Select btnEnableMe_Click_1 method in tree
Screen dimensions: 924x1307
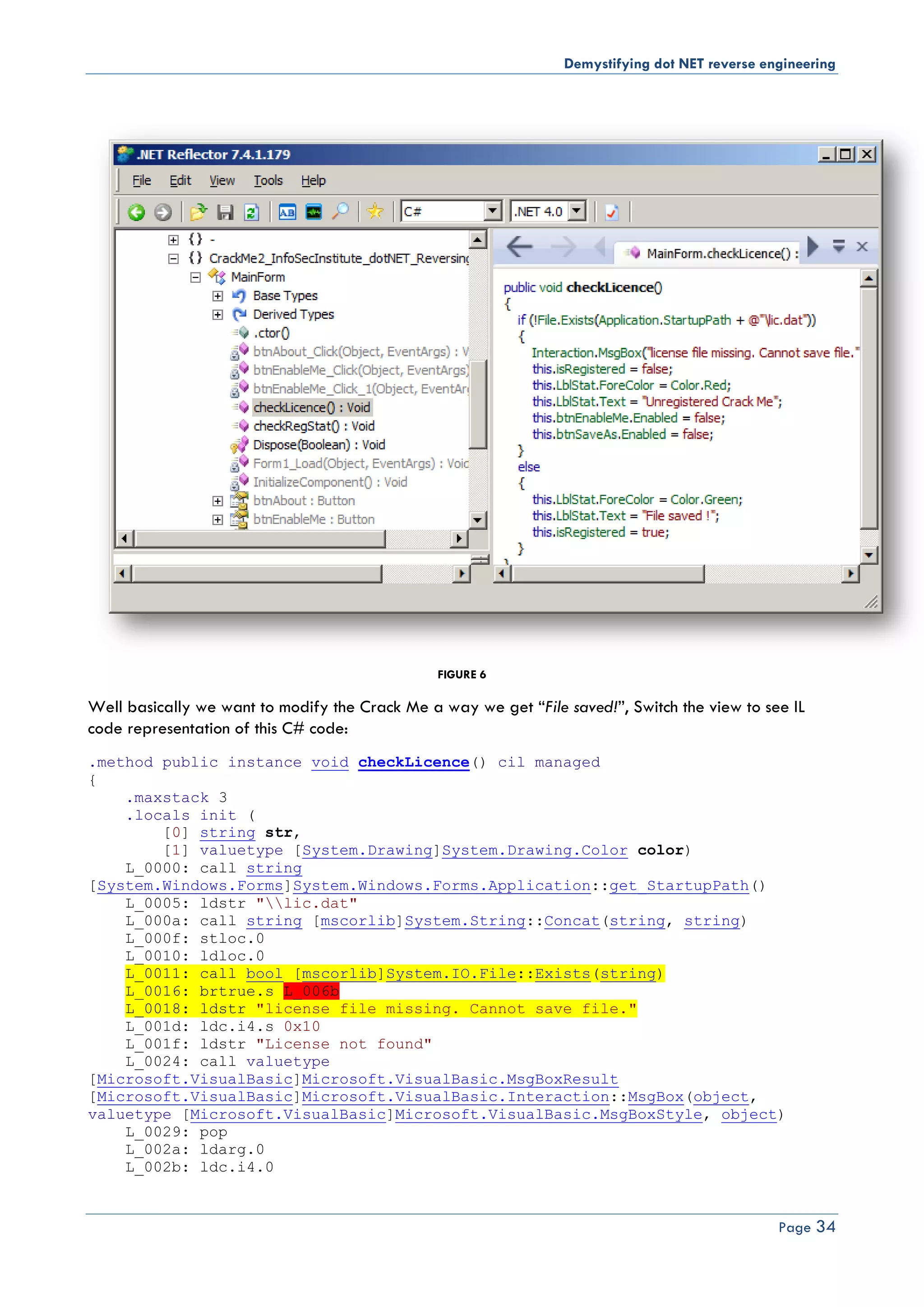(x=361, y=389)
